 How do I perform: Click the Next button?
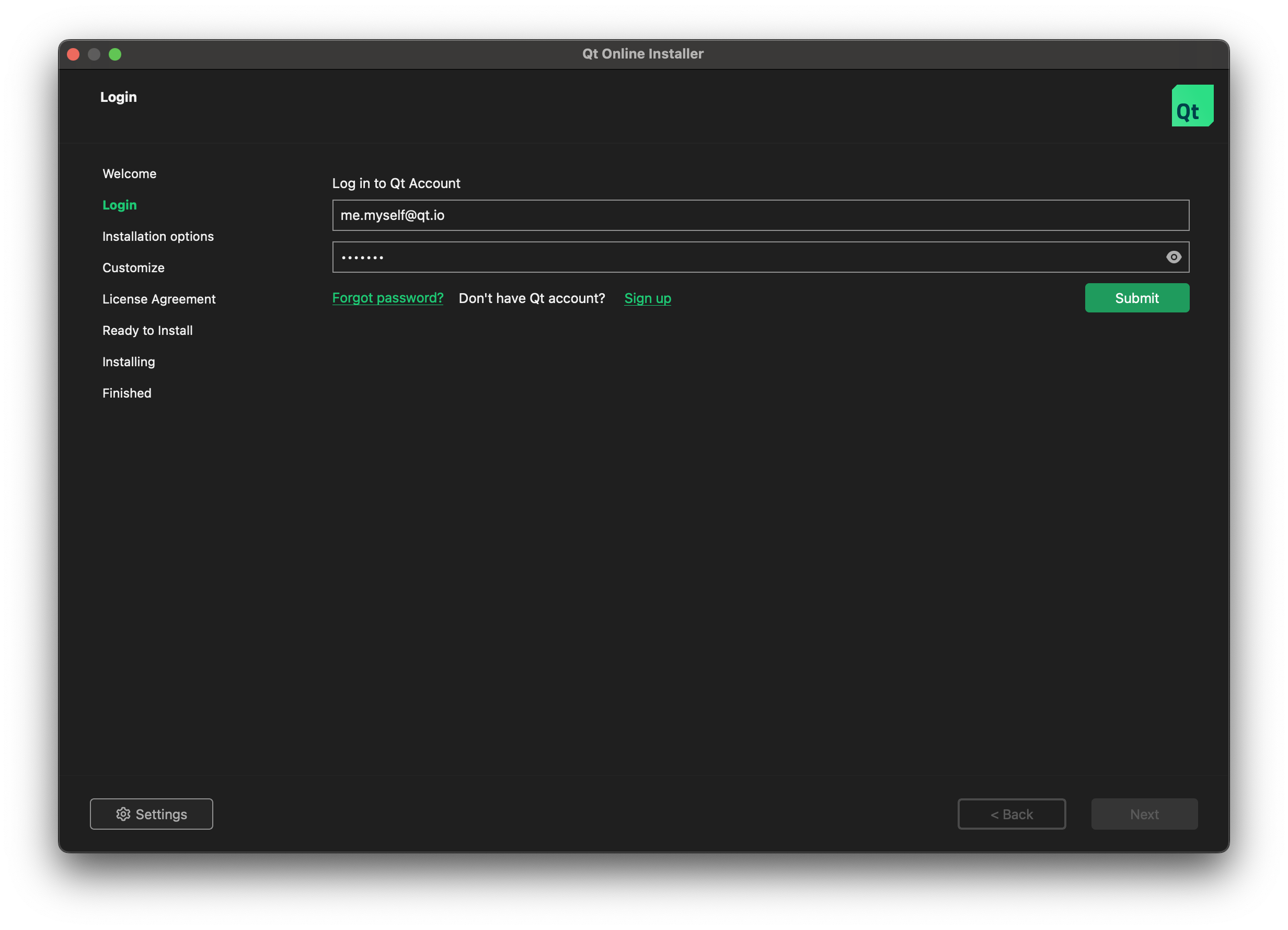pos(1144,813)
